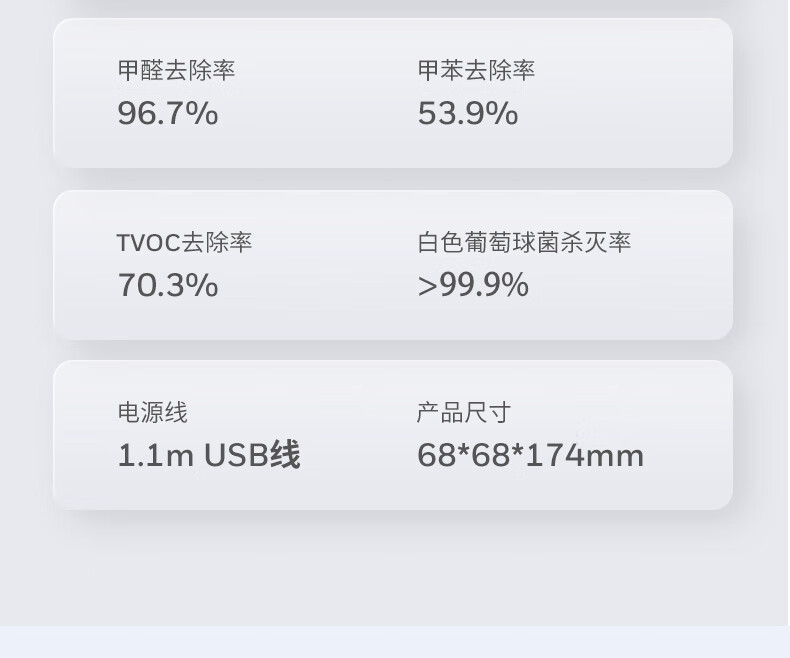Click the gray background below the spec cards
The width and height of the screenshot is (790, 658).
point(394,565)
